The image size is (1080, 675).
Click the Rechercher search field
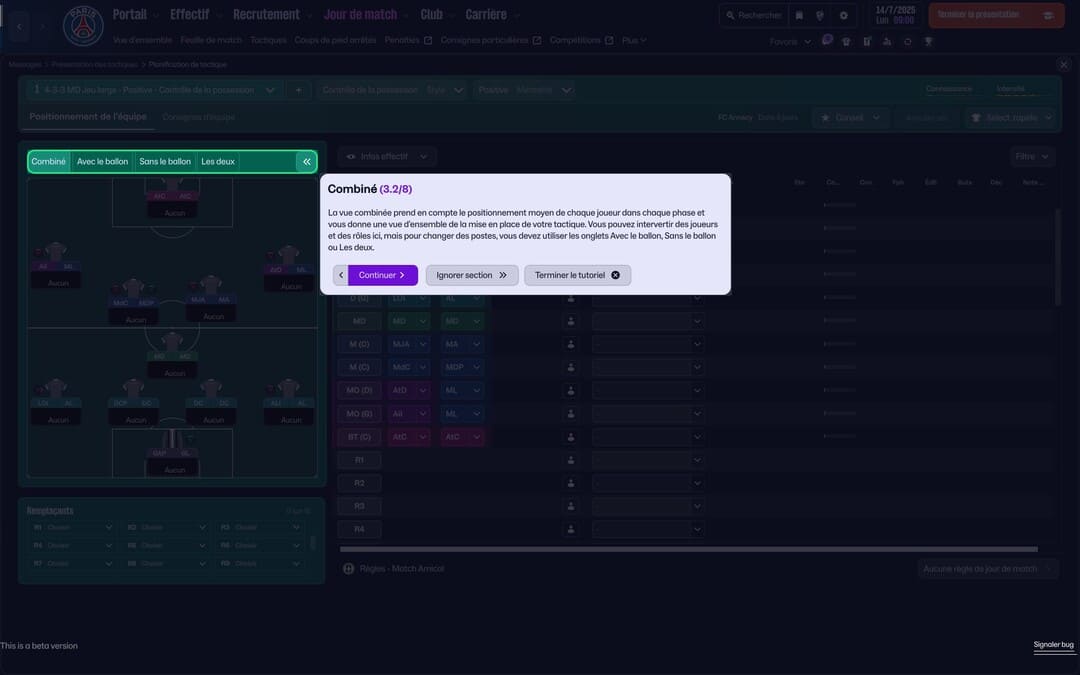tap(753, 16)
